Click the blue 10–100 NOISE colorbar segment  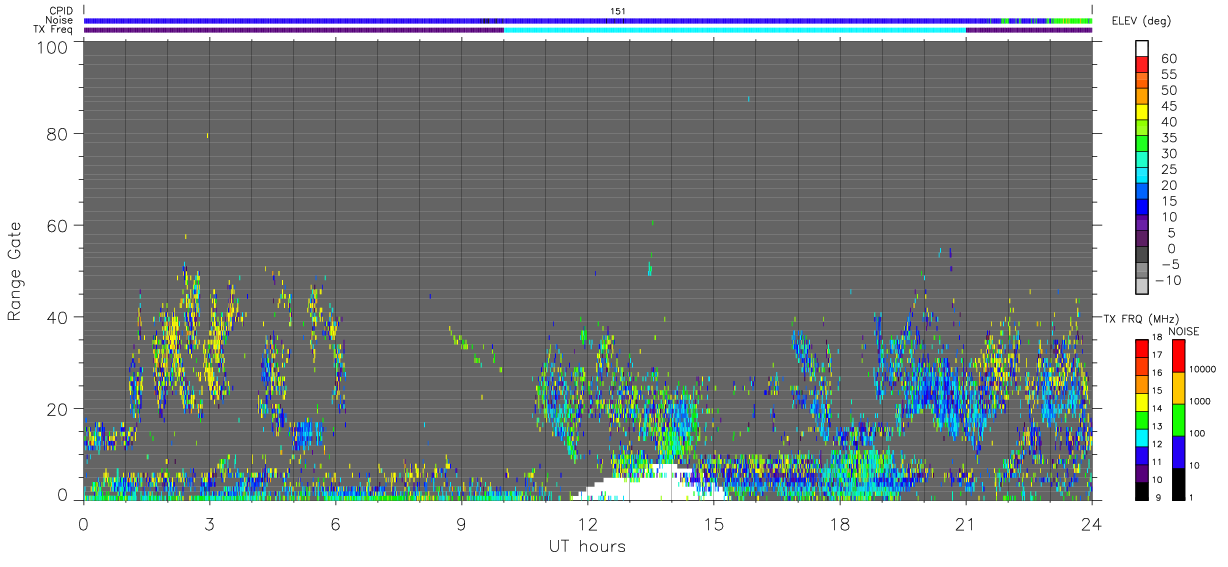click(1177, 452)
